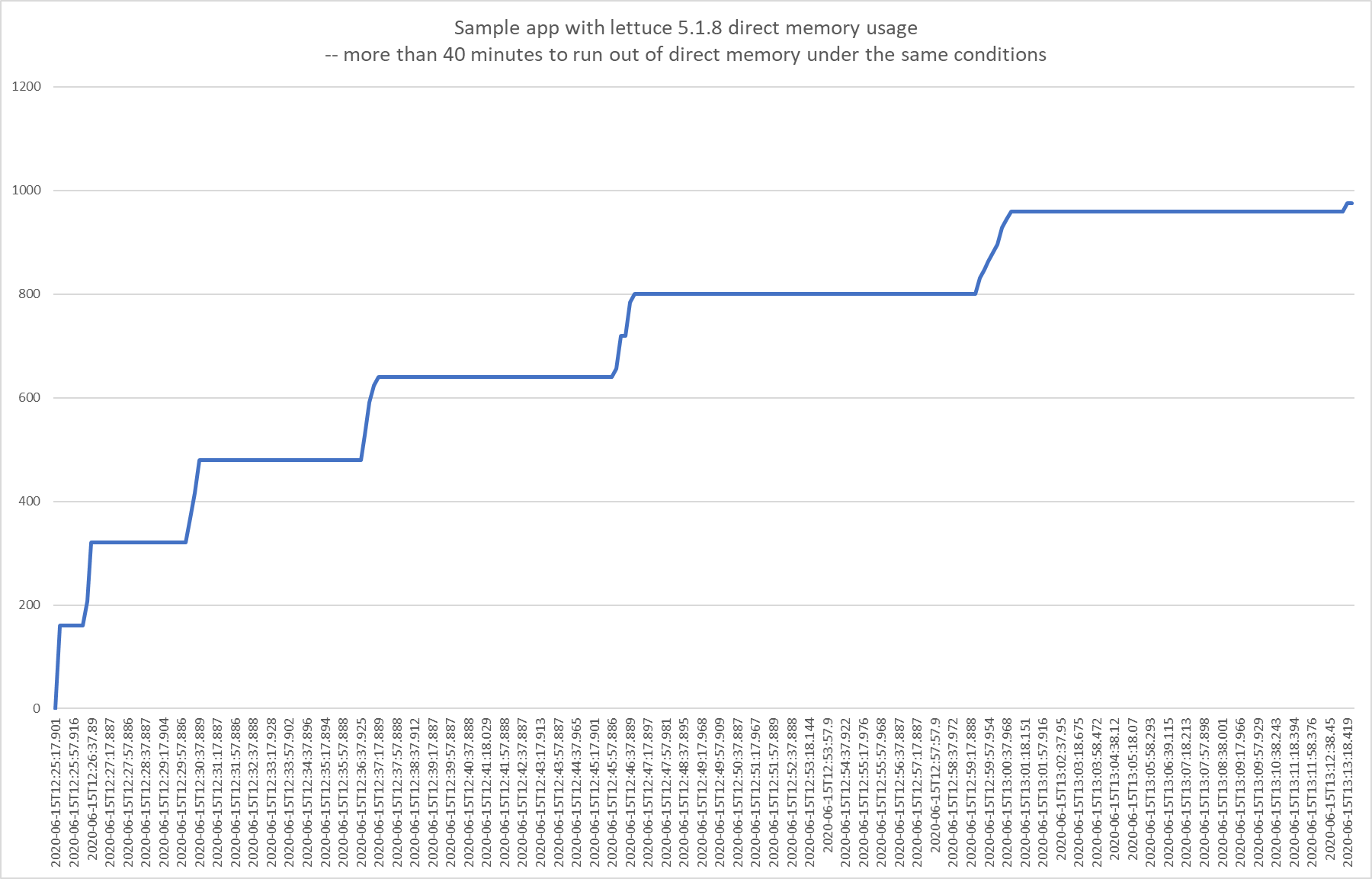Click x-axis label "2020-06-15T12:47:17.897"

649,792
